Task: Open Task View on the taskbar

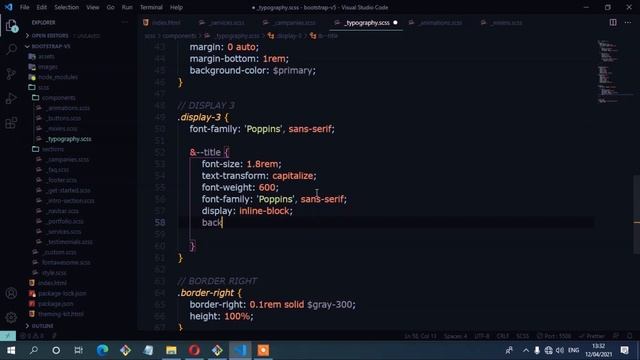Action: (x=78, y=350)
